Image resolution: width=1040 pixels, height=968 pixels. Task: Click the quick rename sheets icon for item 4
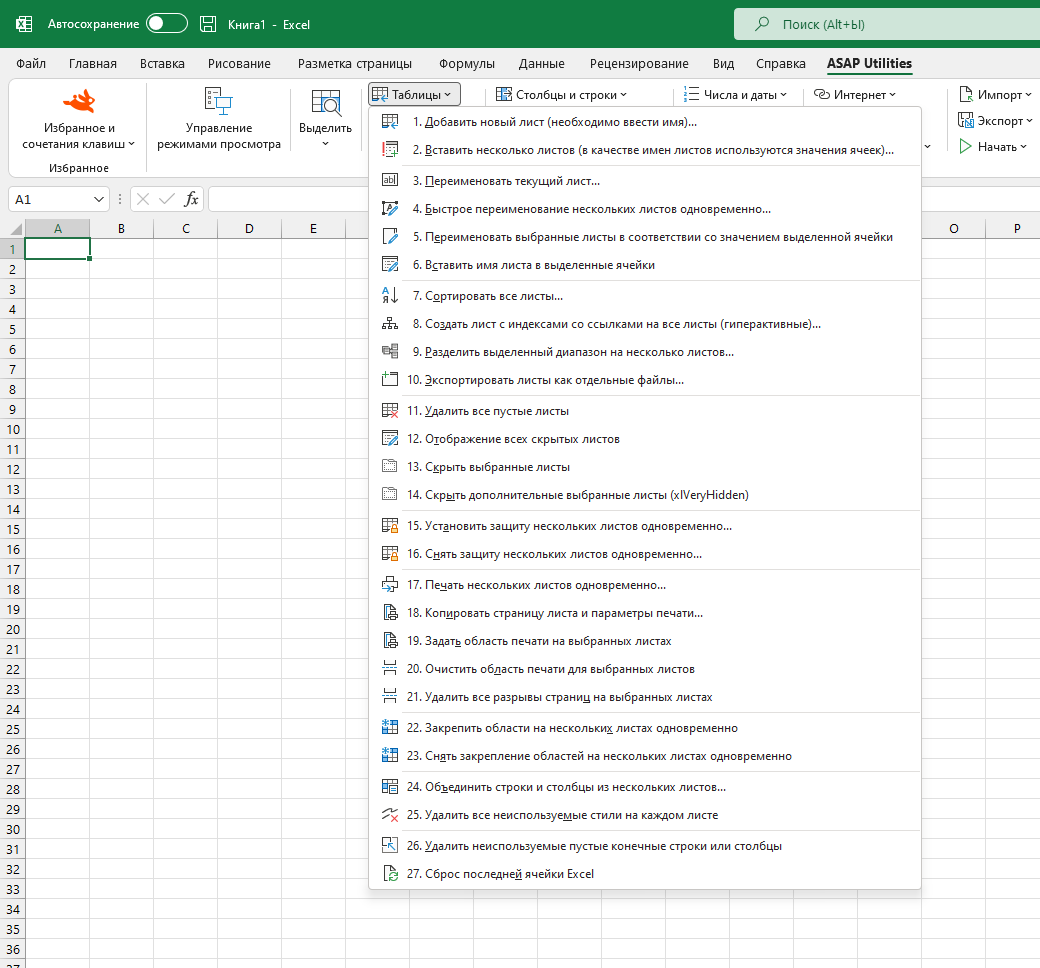pos(390,209)
